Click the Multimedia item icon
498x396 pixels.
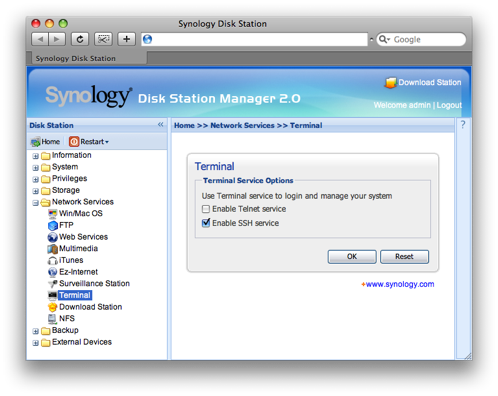coord(53,249)
